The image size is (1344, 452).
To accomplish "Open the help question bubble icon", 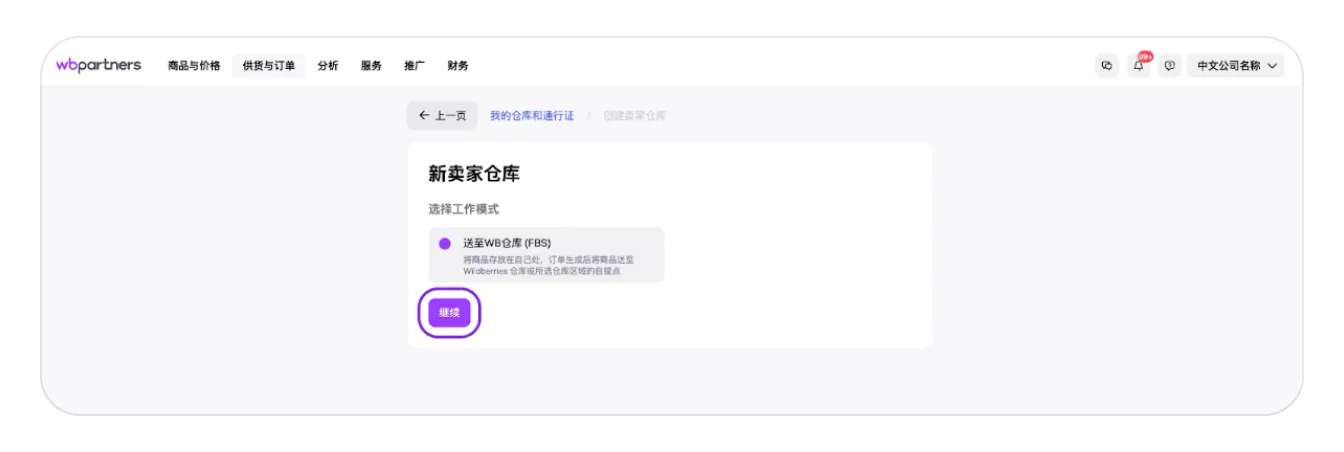I will coord(1169,66).
